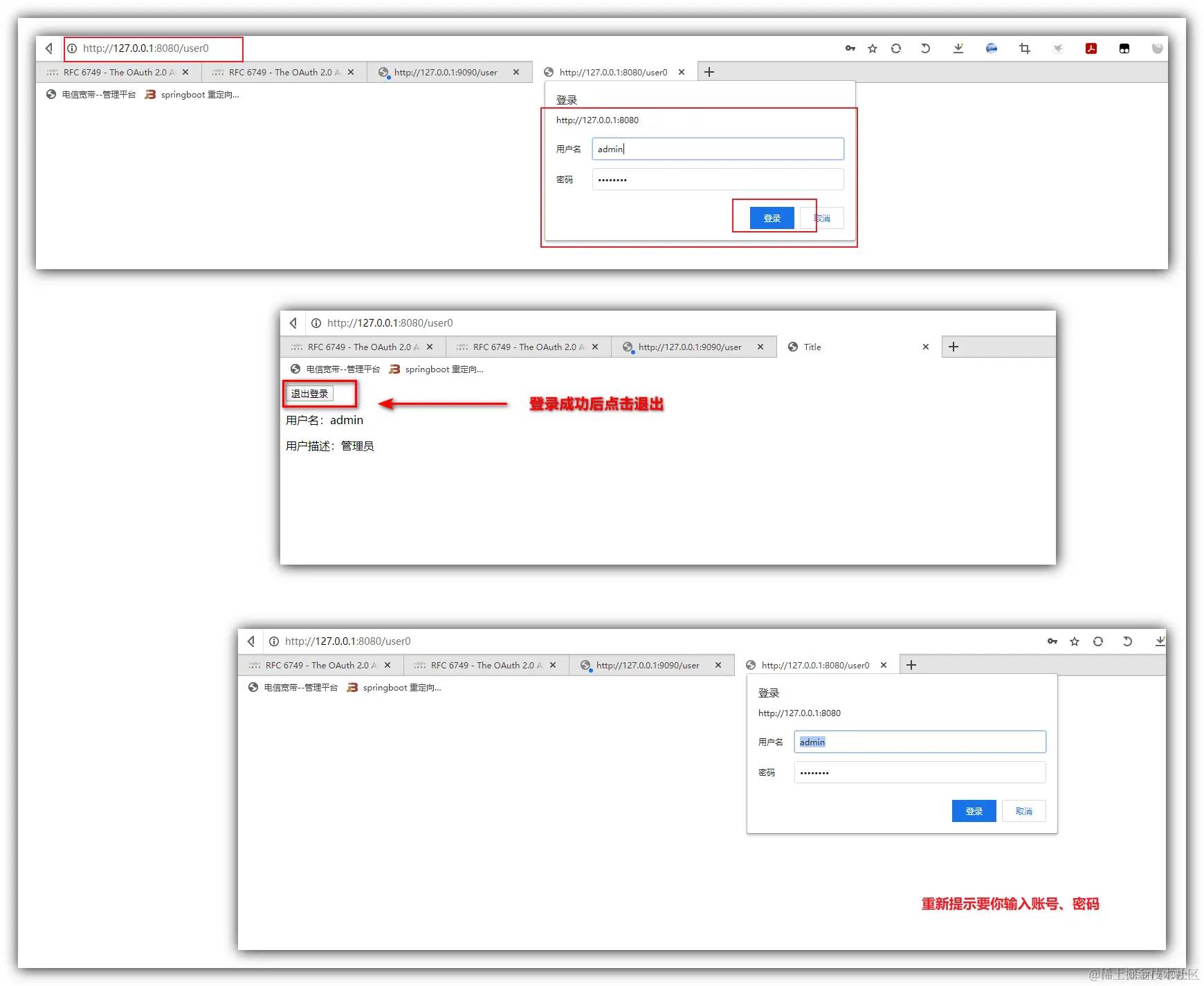1204x986 pixels.
Task: Select the Title tab in middle browser
Action: pyautogui.click(x=858, y=347)
